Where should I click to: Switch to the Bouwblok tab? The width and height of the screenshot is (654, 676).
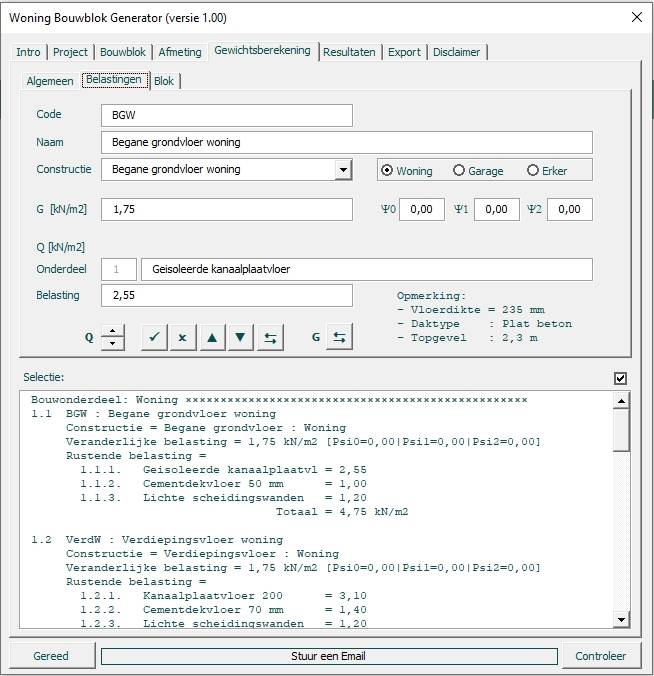pyautogui.click(x=123, y=52)
